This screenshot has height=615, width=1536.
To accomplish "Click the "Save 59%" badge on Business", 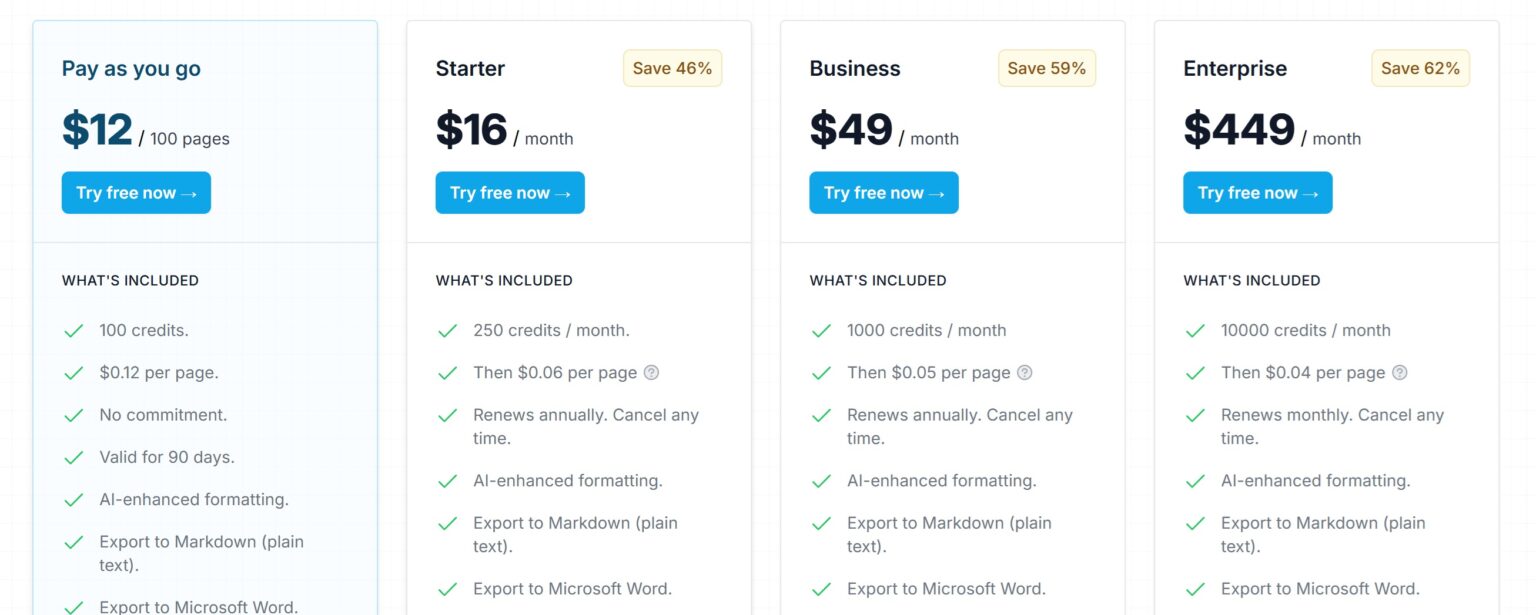I will coord(1046,68).
